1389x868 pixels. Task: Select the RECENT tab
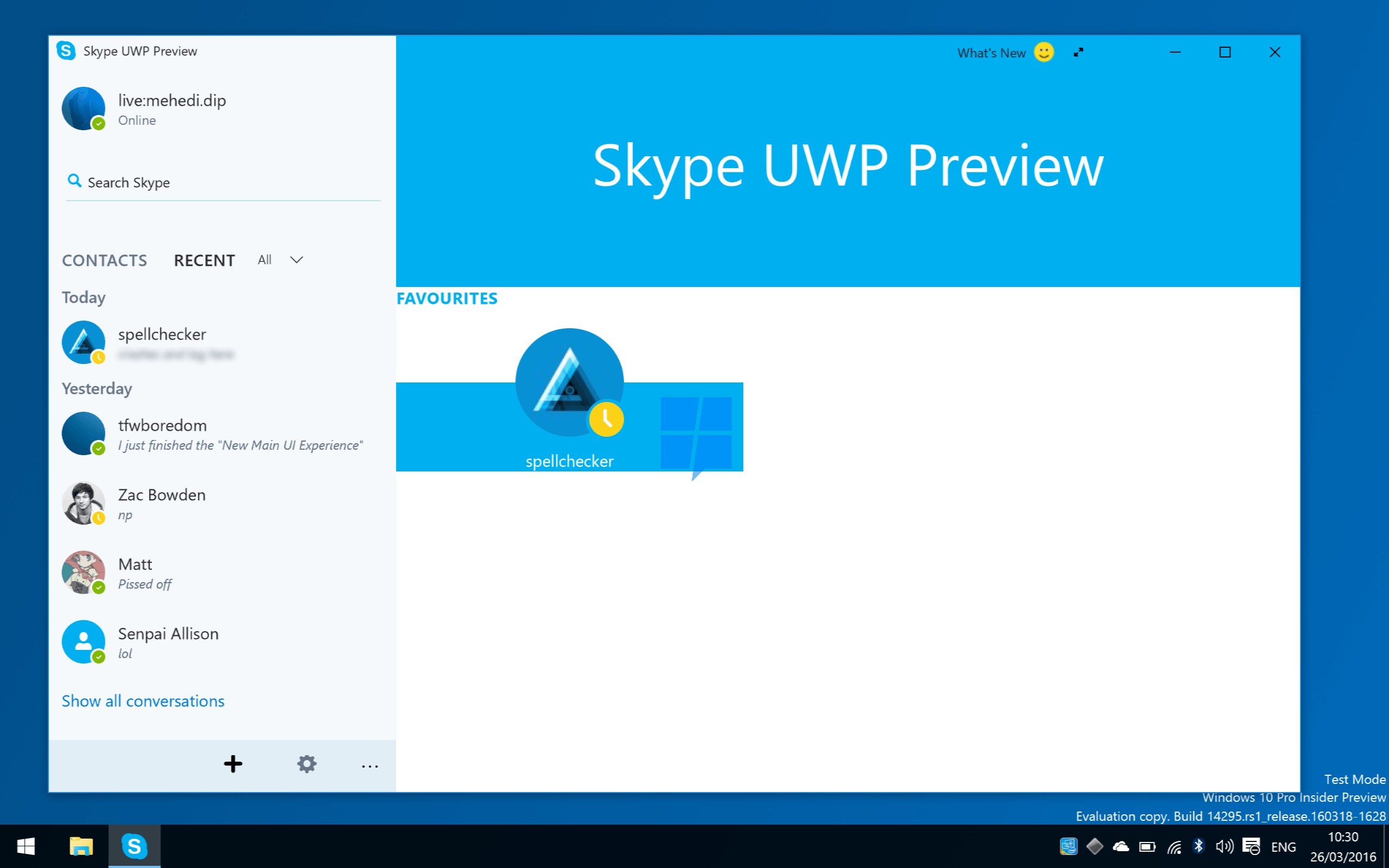click(205, 260)
